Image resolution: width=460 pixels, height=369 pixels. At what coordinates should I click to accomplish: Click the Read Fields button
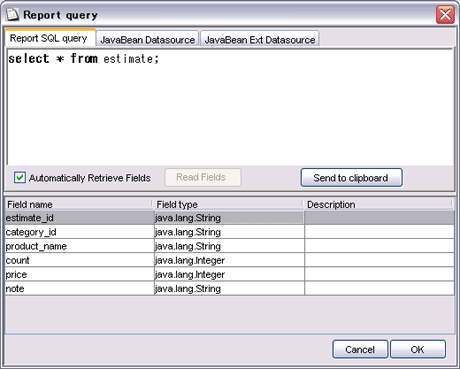(203, 177)
